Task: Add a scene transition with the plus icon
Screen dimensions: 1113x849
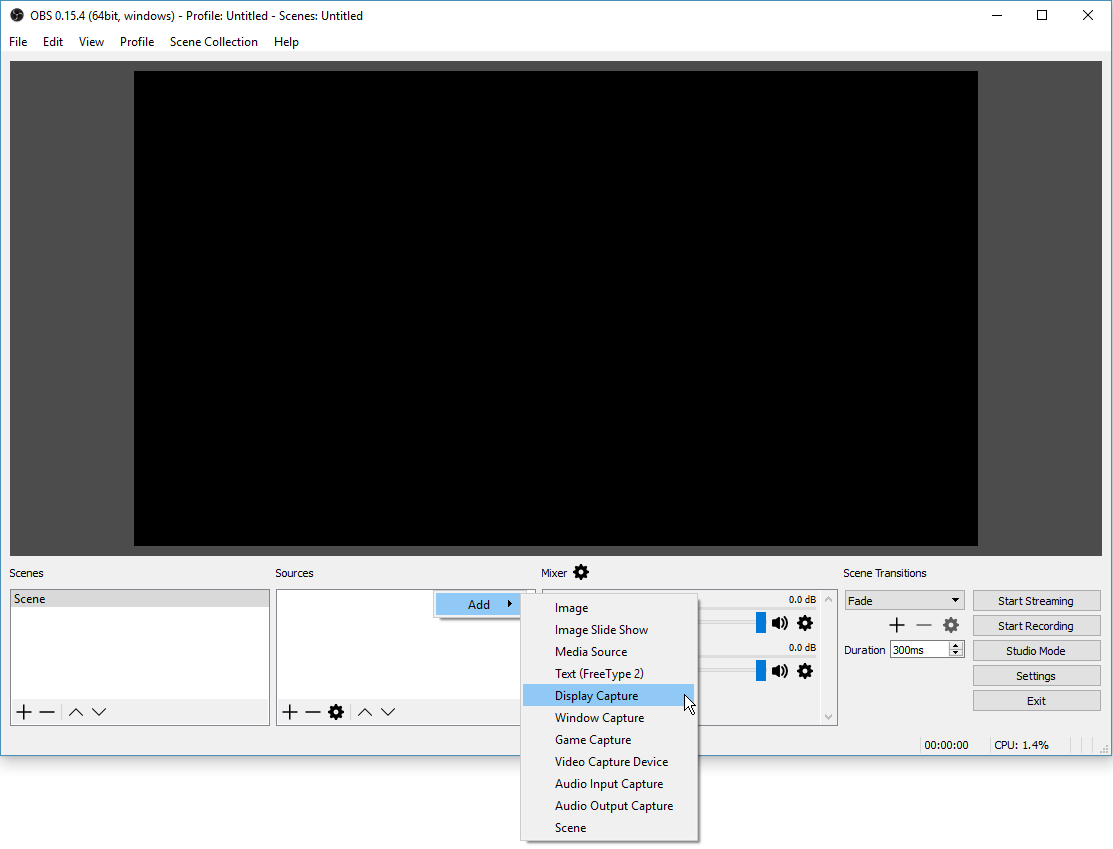Action: [897, 625]
